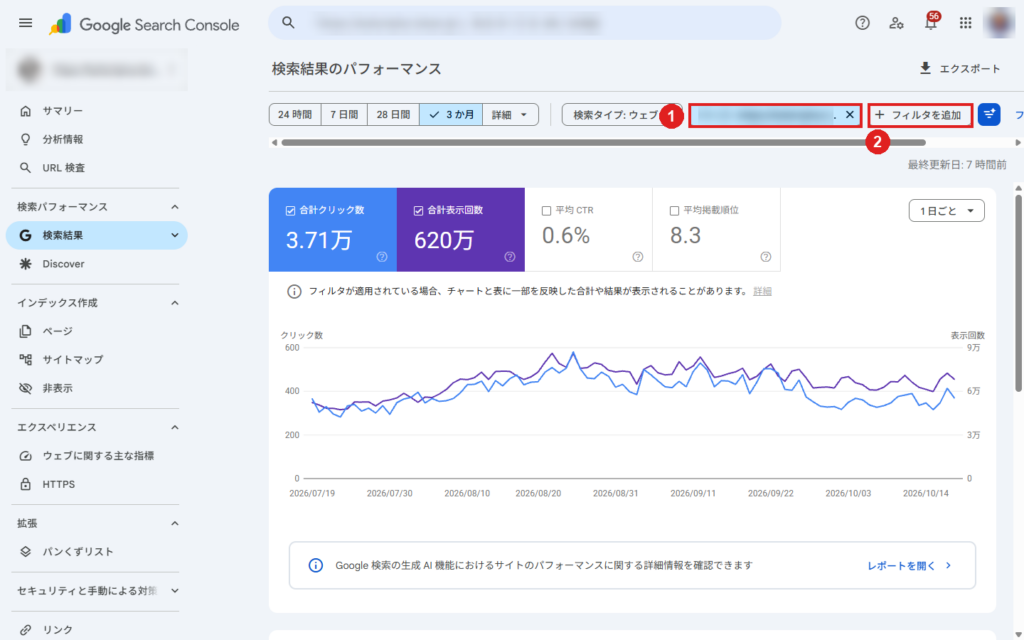1024x640 pixels.
Task: Open the help question mark icon
Action: click(x=862, y=24)
